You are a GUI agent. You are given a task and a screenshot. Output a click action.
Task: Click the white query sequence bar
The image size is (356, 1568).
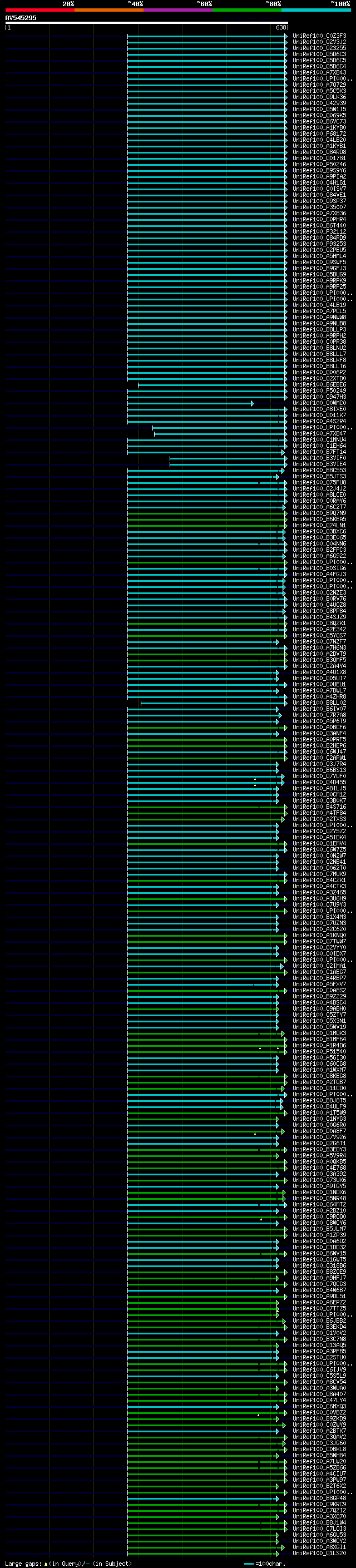click(x=147, y=22)
